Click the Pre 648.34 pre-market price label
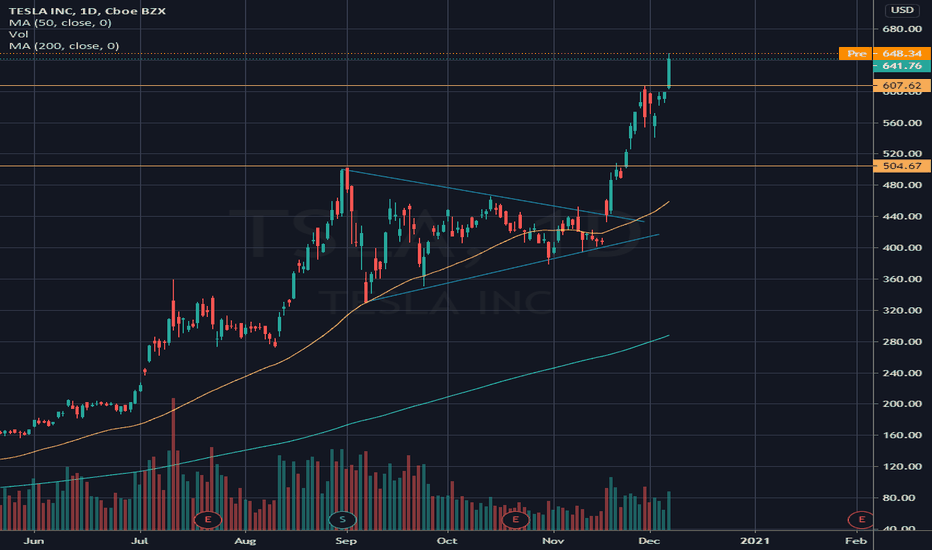Viewport: 932px width, 550px height. (x=884, y=54)
